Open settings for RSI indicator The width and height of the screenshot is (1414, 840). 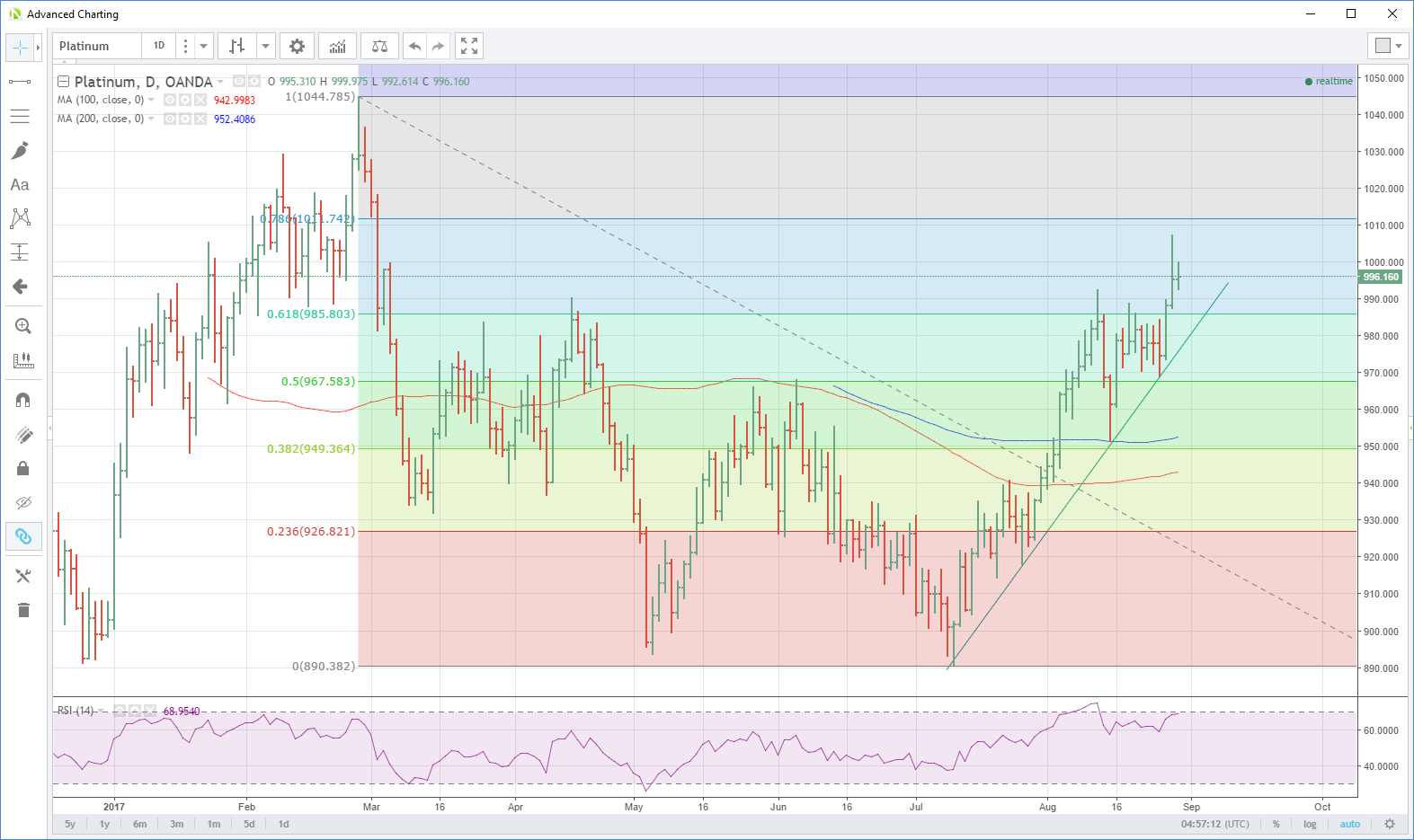click(135, 711)
